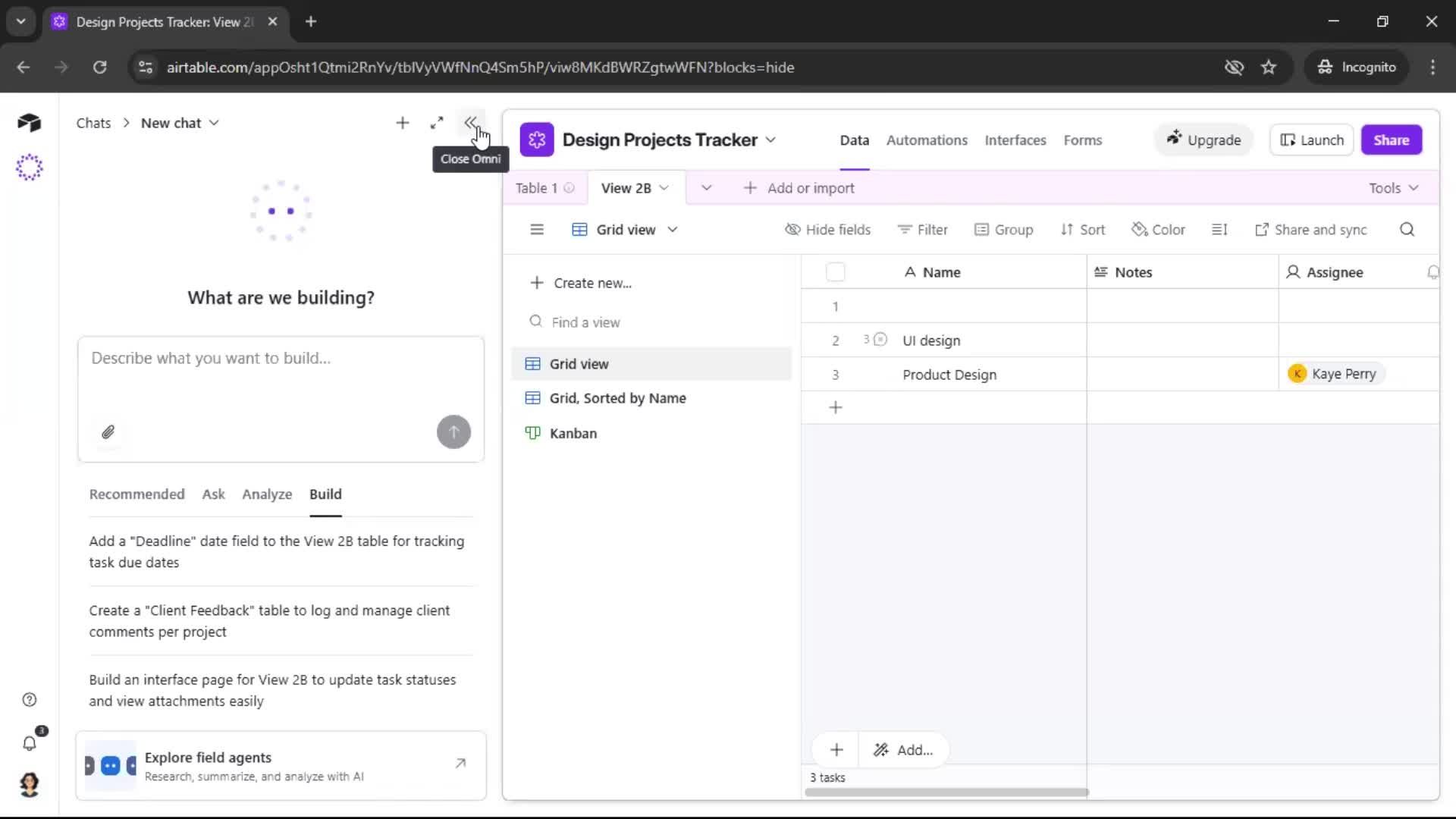
Task: Close the Omni panel
Action: (471, 123)
